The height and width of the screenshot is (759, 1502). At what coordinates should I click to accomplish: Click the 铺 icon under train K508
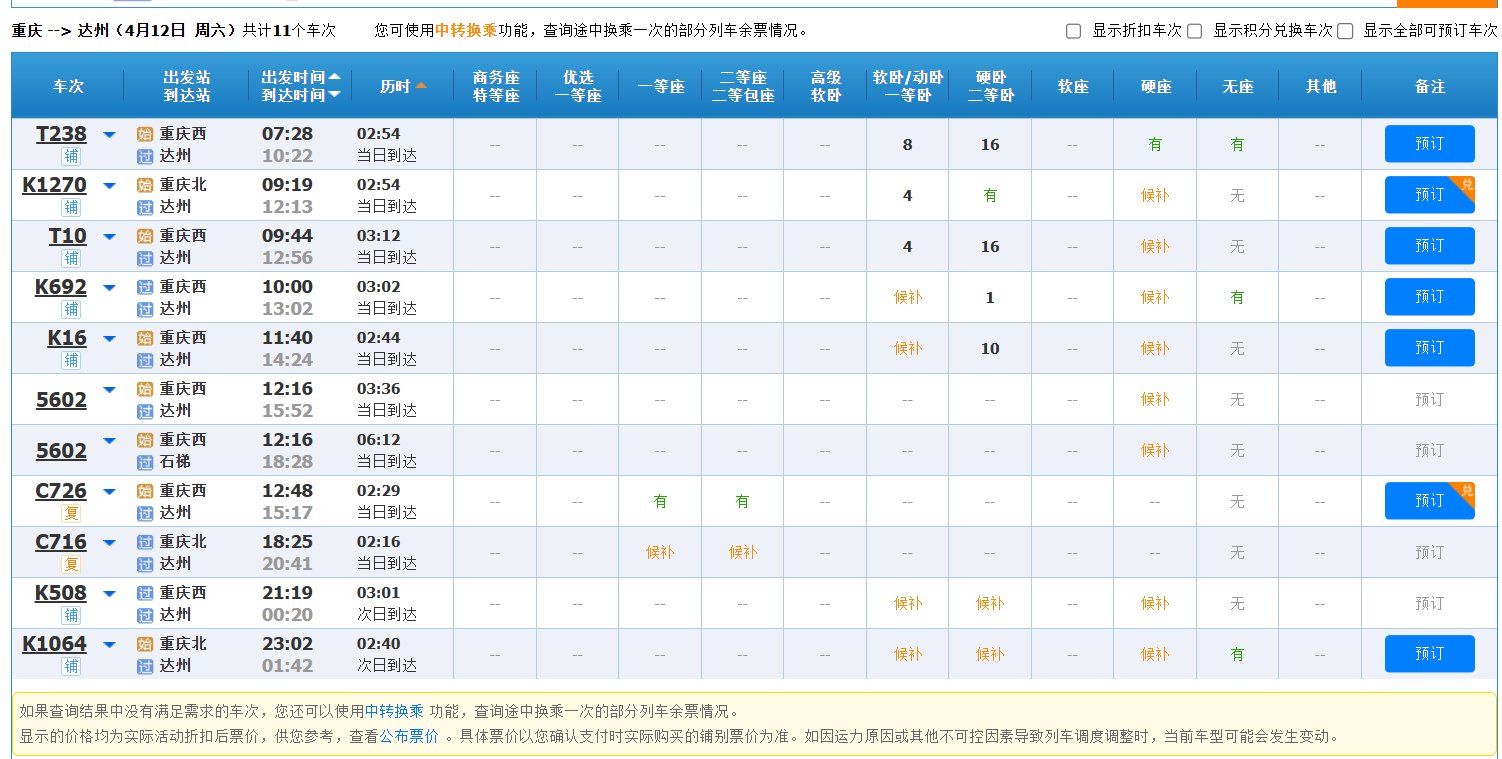coord(71,615)
